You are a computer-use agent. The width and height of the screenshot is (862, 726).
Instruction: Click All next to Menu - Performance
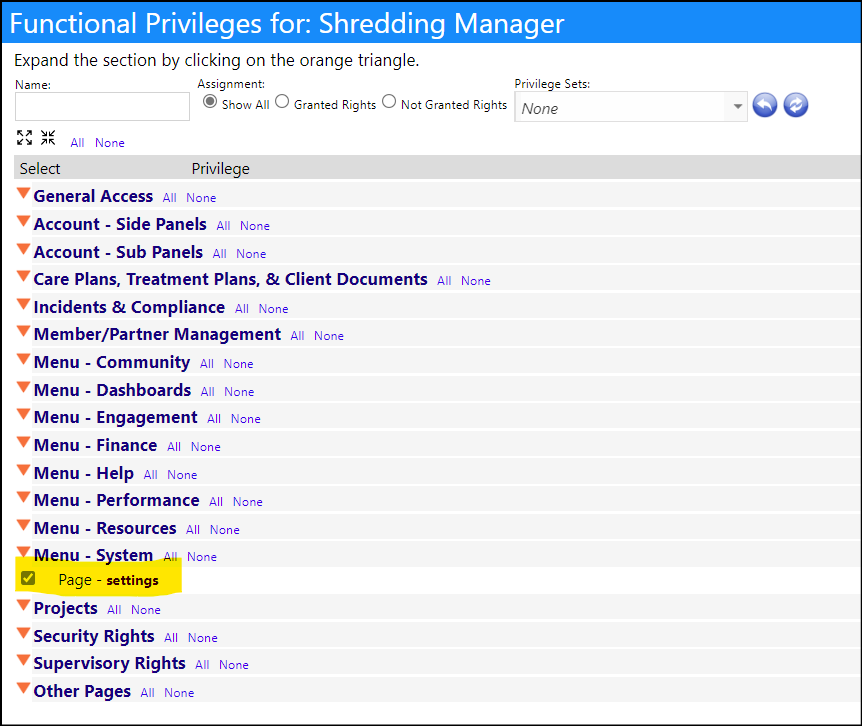[216, 502]
